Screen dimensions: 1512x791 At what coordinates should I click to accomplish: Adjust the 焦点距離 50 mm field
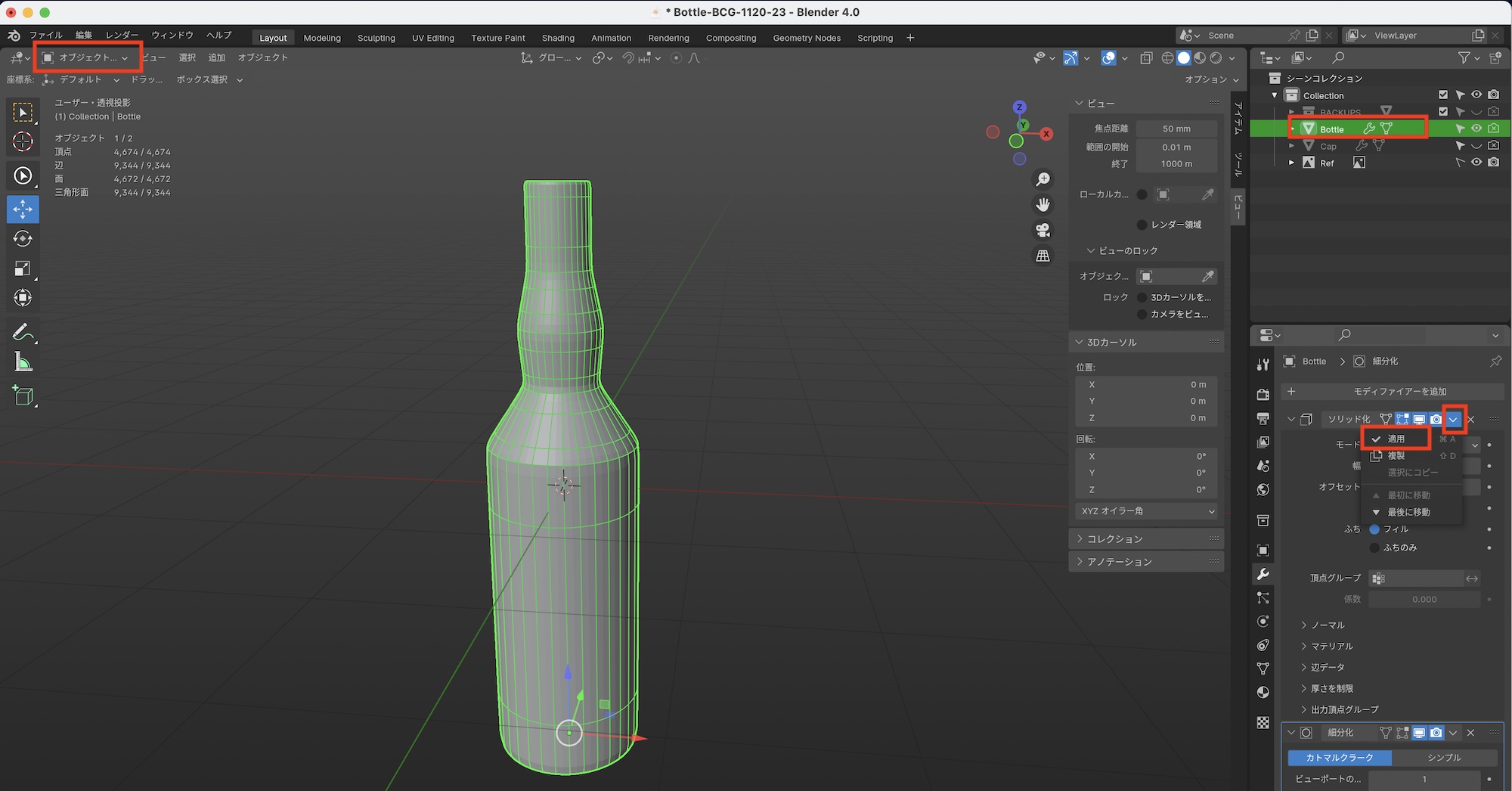[x=1176, y=129]
